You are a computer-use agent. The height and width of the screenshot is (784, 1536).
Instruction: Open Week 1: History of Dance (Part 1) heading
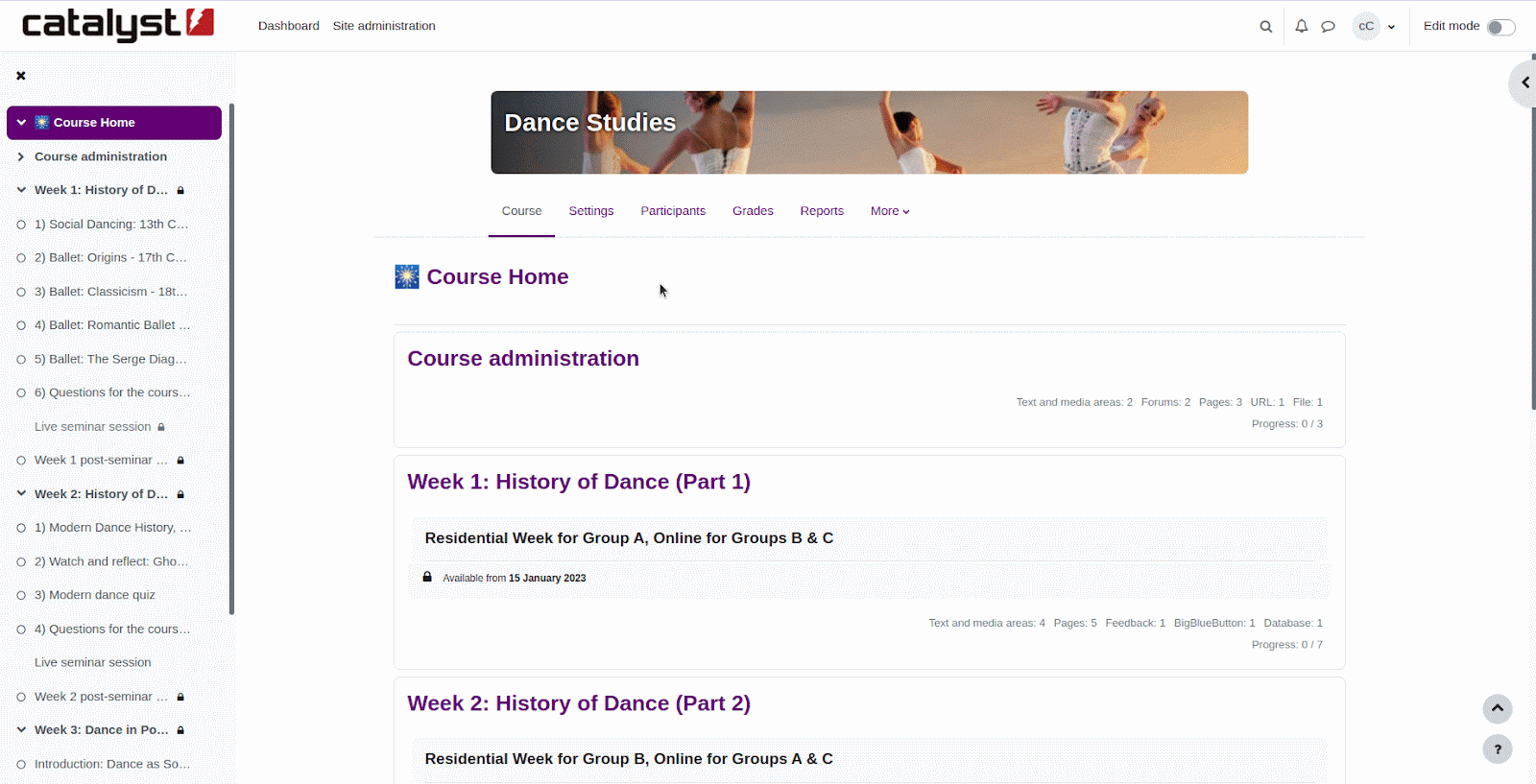point(579,482)
